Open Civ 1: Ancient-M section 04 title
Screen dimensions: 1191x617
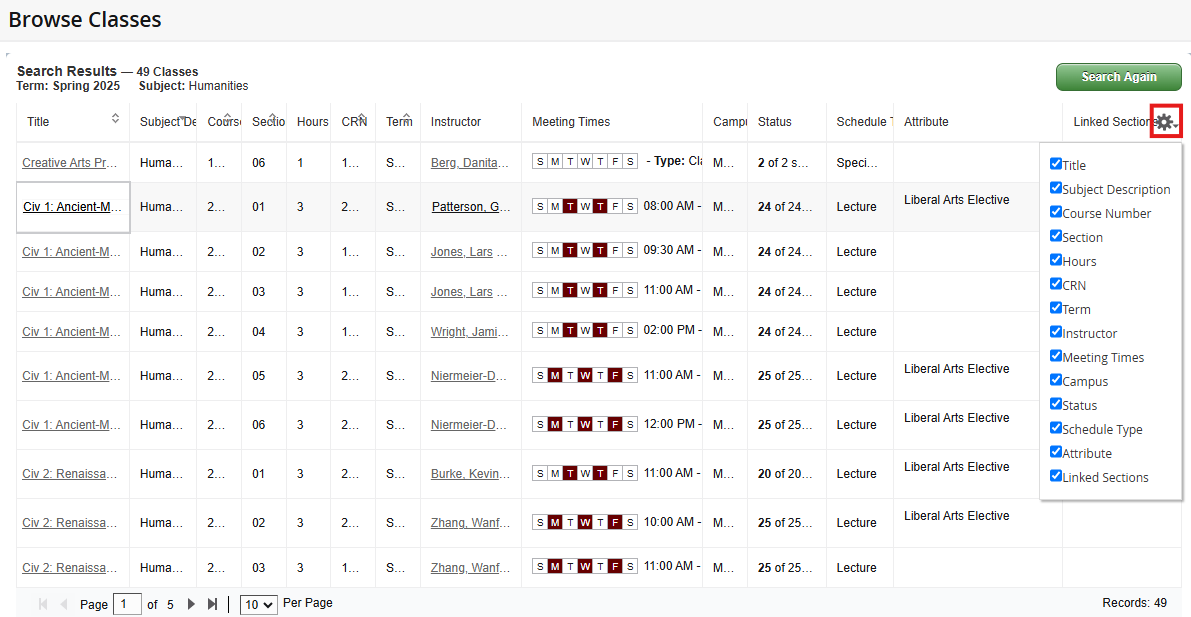point(71,331)
